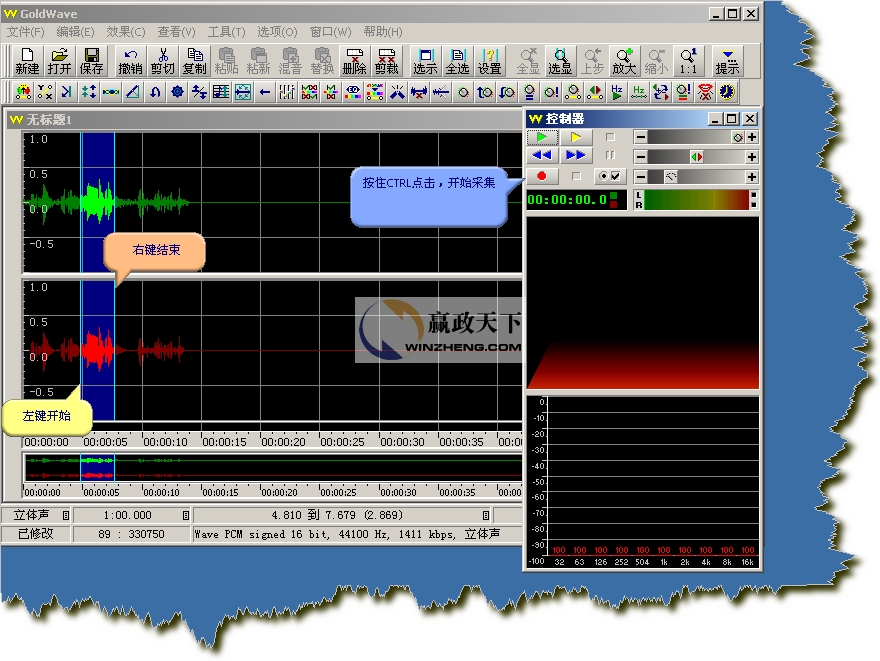Open the controller properties radio/check button
880x661 pixels.
608,176
